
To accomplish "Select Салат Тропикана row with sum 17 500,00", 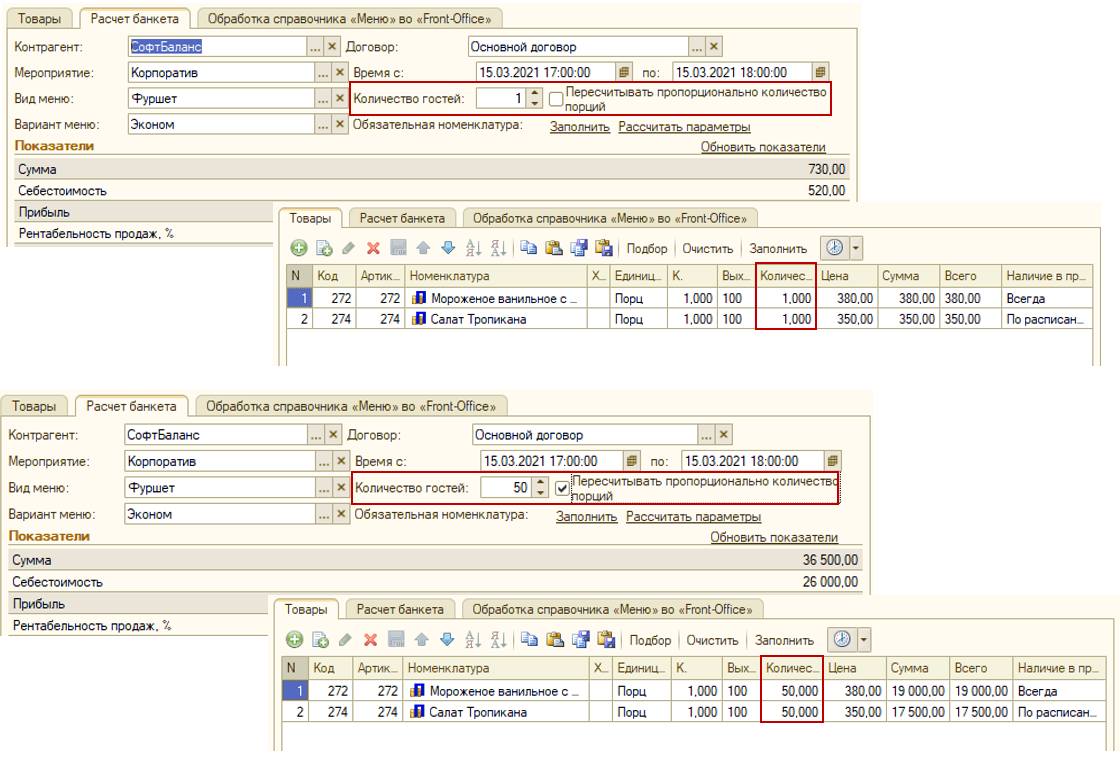I will pos(693,712).
